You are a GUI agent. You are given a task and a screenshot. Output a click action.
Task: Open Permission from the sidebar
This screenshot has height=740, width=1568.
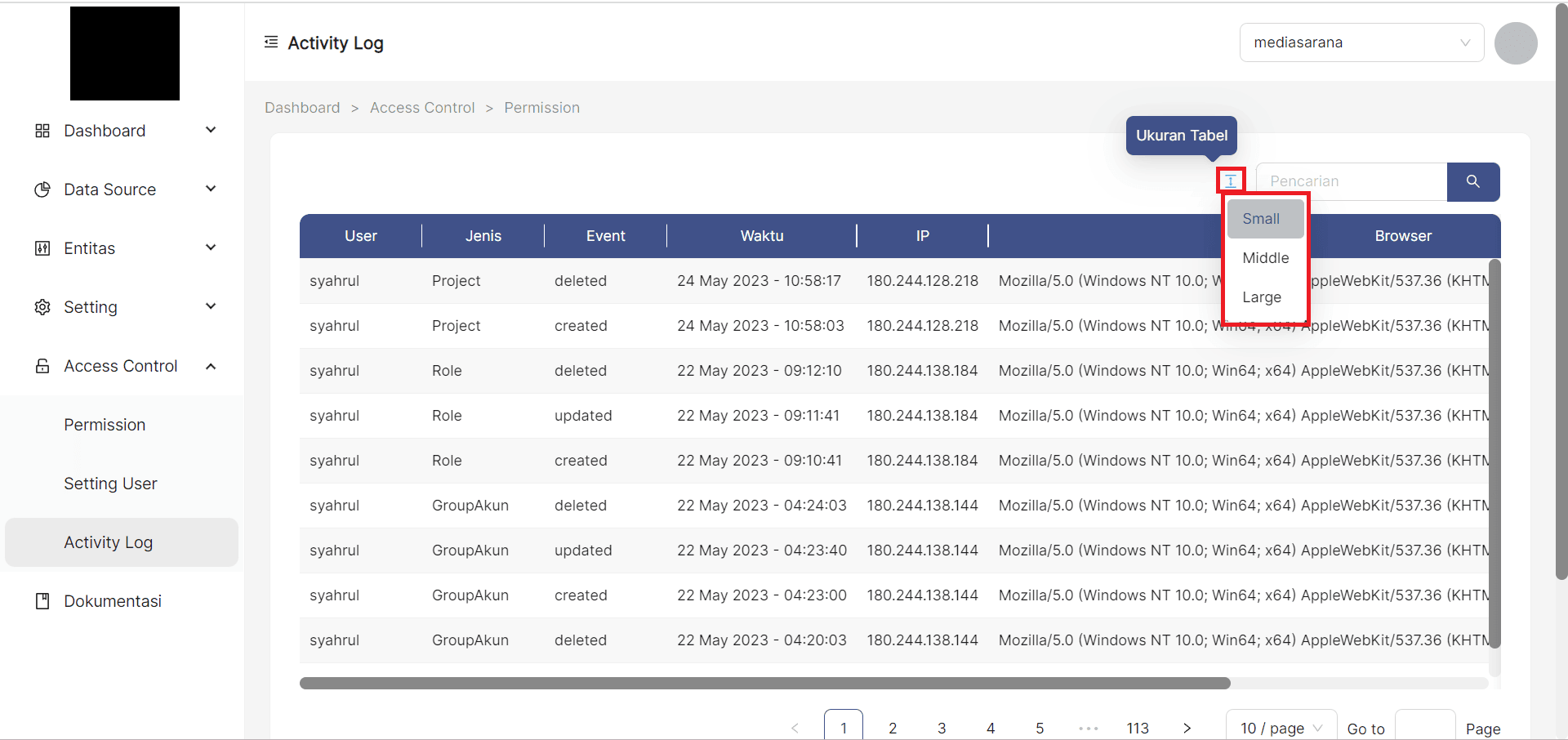click(105, 424)
